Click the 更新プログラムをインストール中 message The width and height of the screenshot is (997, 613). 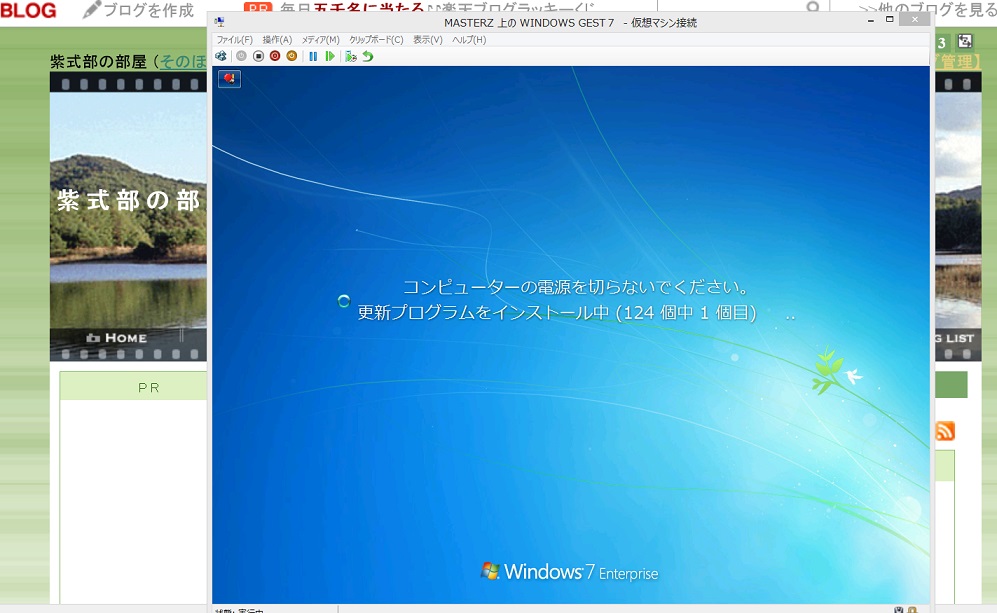tap(557, 312)
